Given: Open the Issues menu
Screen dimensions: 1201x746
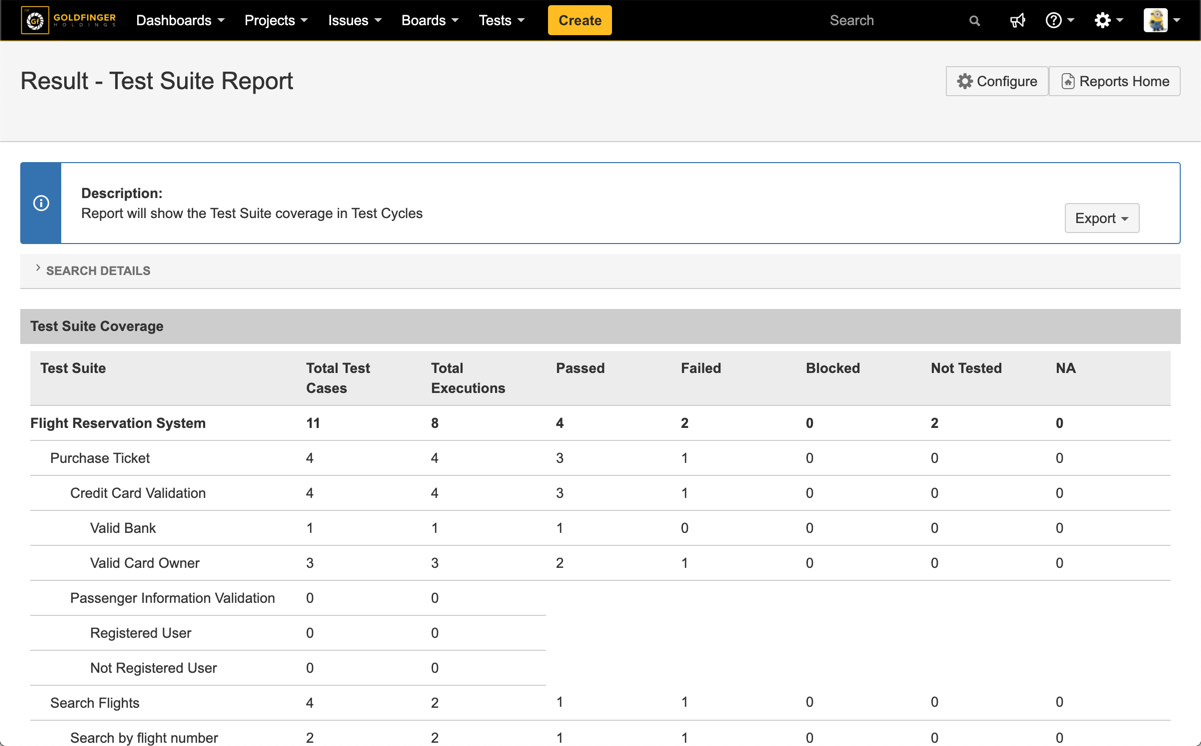Looking at the screenshot, I should (x=354, y=21).
